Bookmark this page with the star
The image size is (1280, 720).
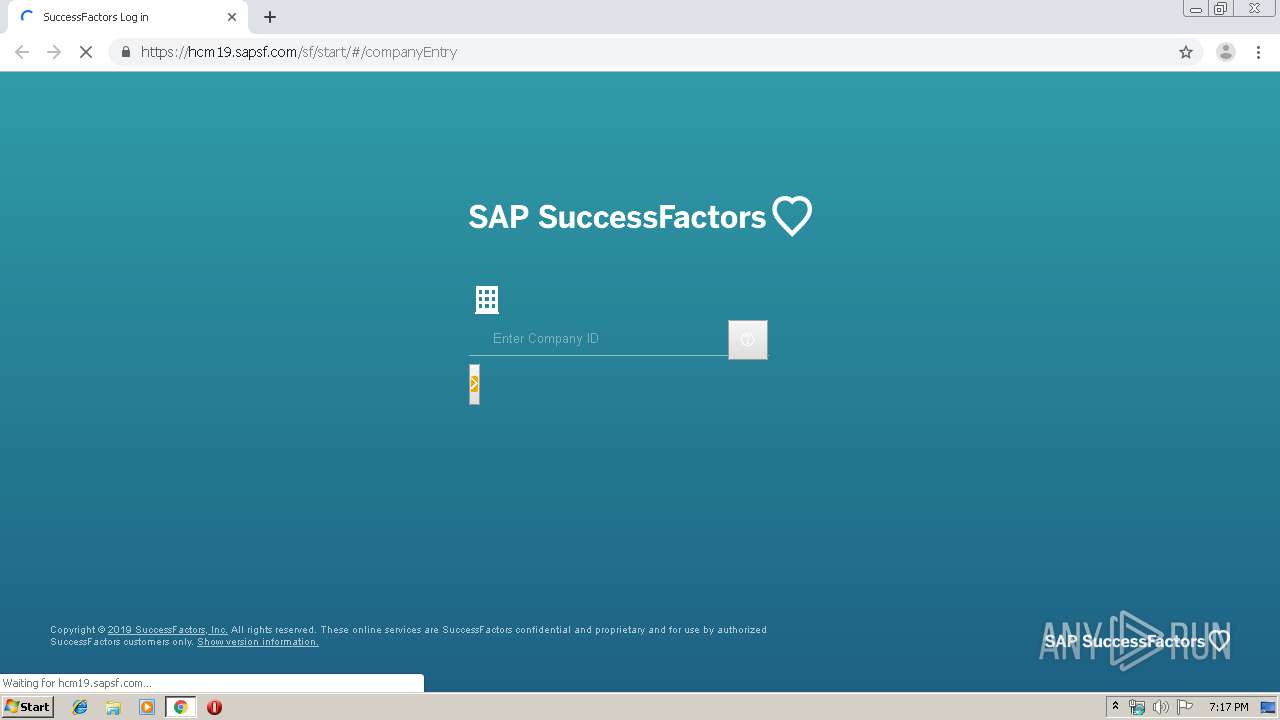tap(1186, 52)
